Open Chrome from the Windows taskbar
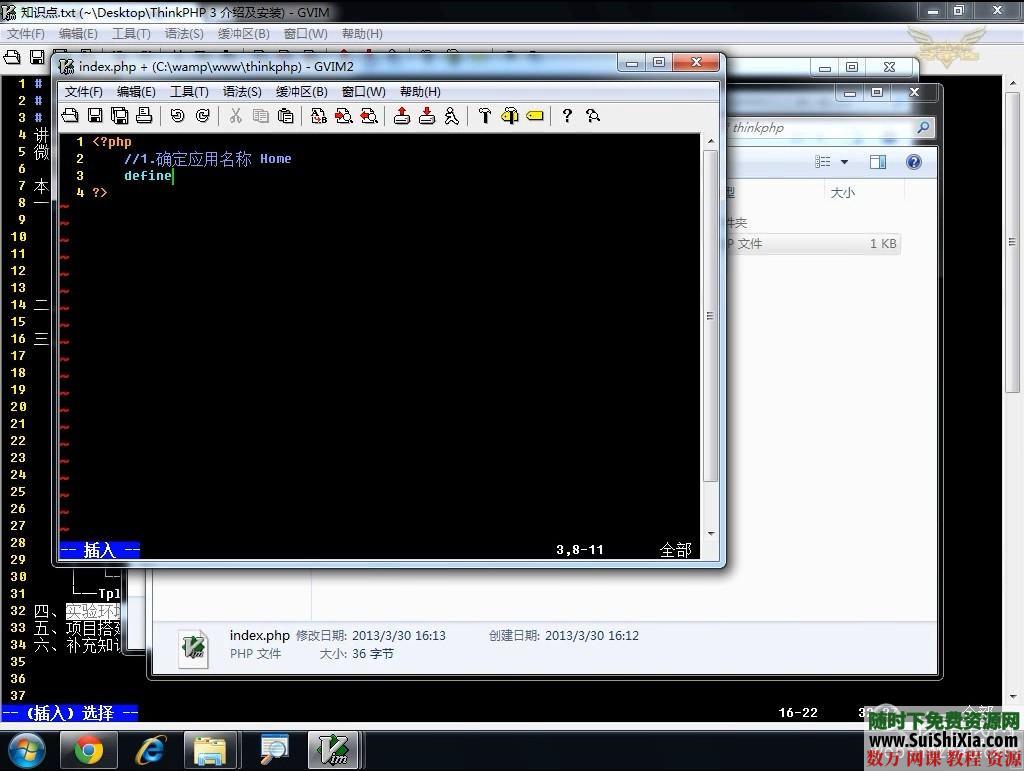1024x771 pixels. coord(88,749)
